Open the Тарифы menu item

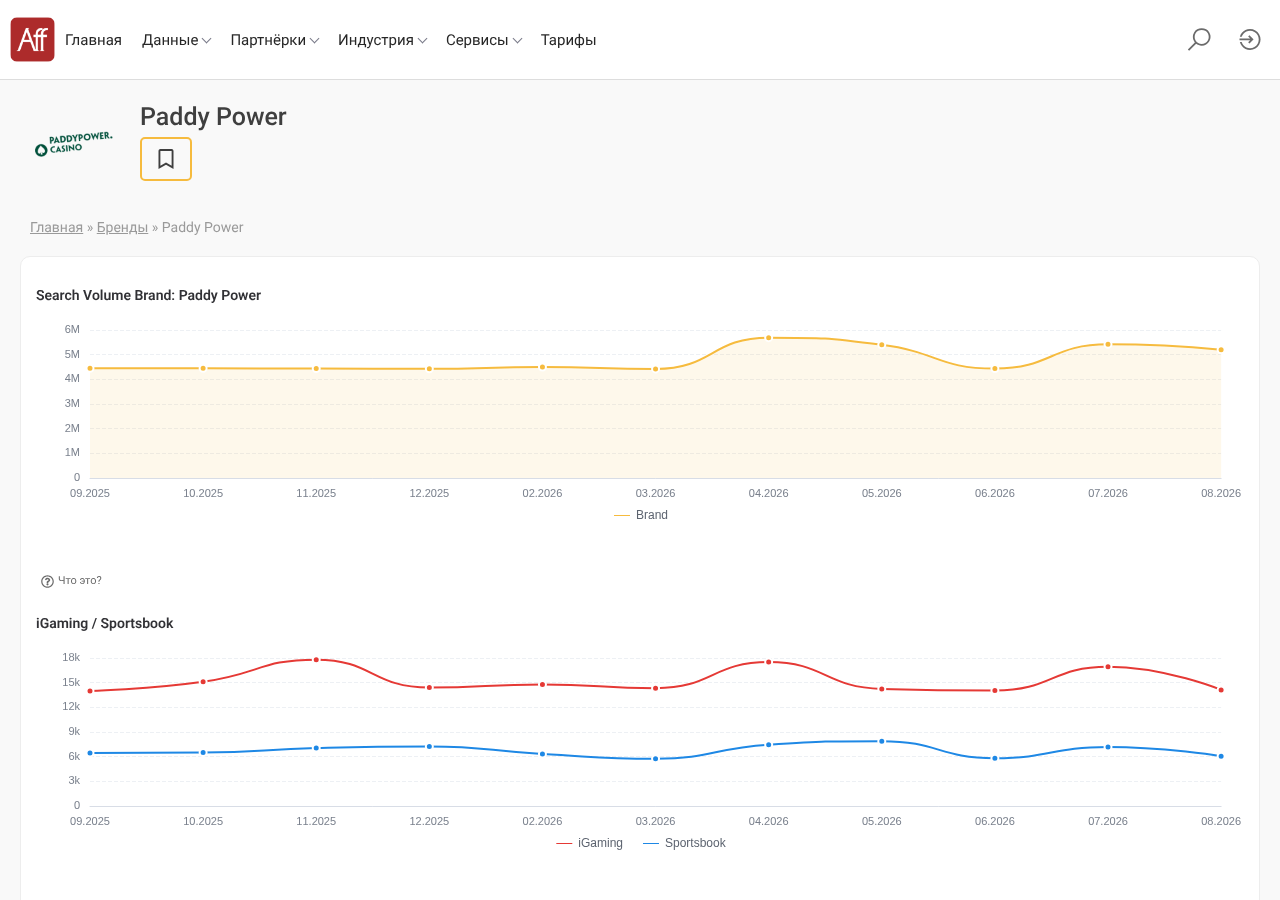tap(569, 40)
